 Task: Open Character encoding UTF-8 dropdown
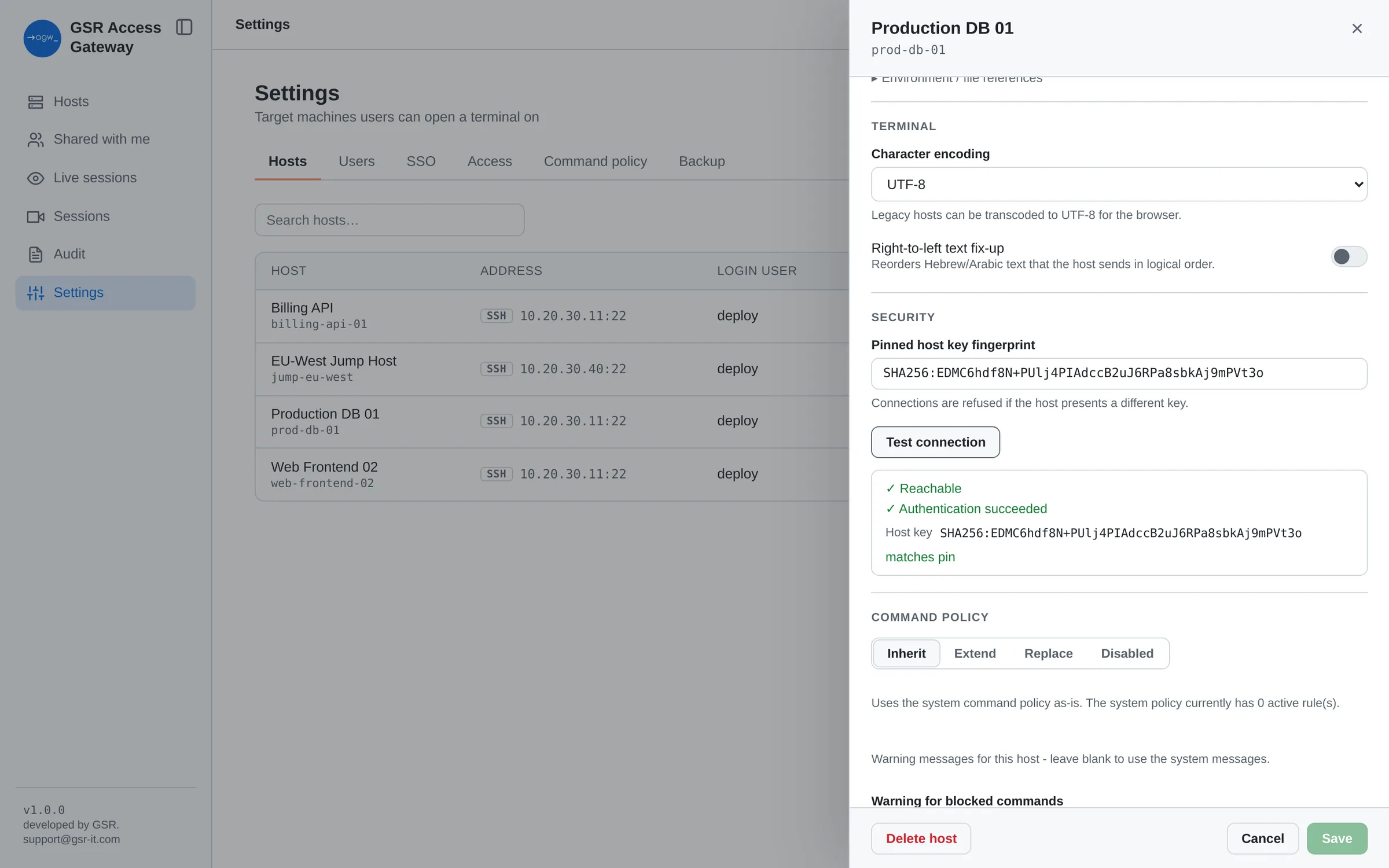click(x=1119, y=185)
